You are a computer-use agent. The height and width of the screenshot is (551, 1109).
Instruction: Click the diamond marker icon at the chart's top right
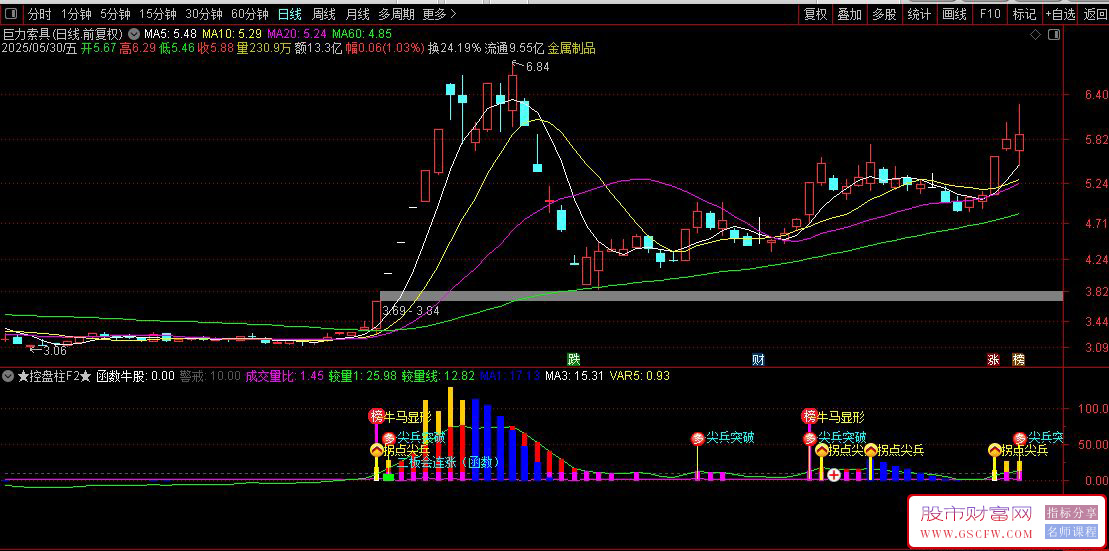click(1035, 34)
